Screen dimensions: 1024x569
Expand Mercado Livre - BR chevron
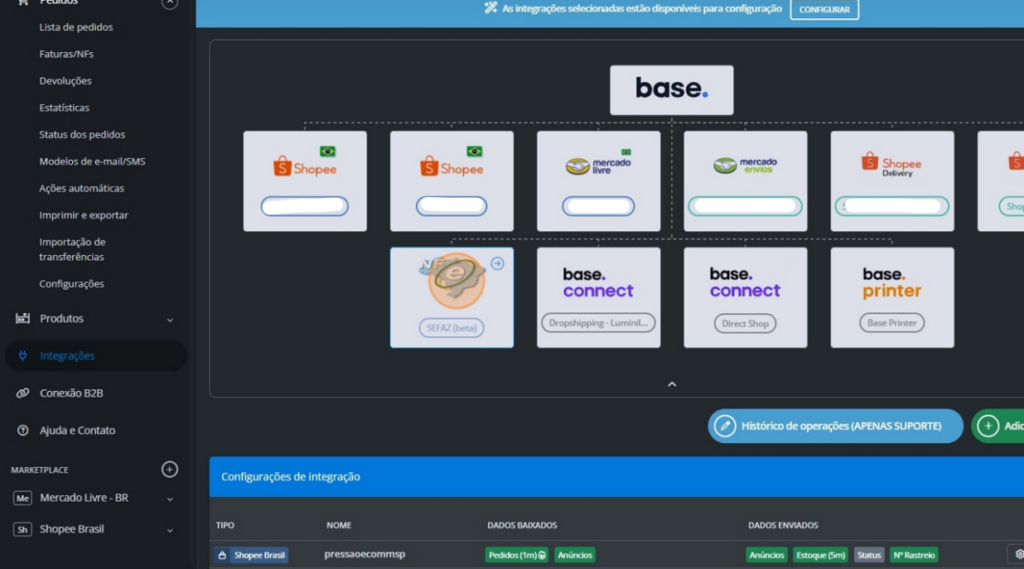pyautogui.click(x=170, y=499)
